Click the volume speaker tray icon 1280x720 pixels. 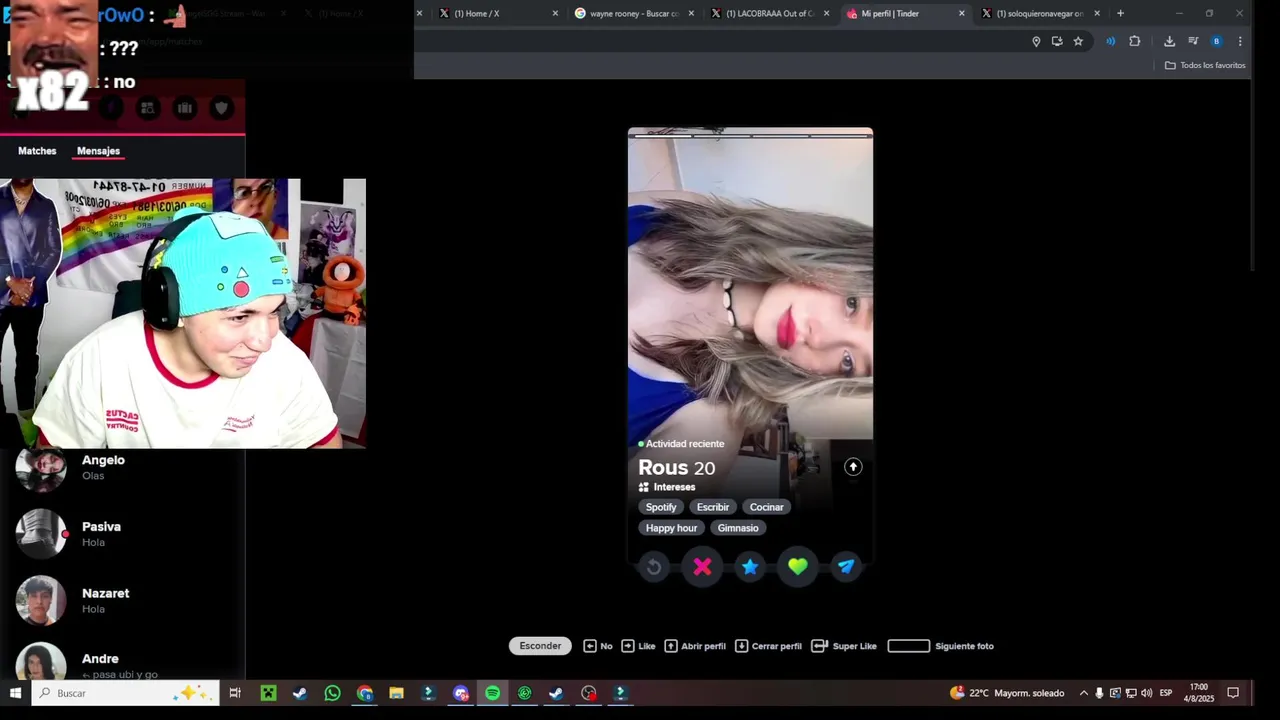[1146, 693]
